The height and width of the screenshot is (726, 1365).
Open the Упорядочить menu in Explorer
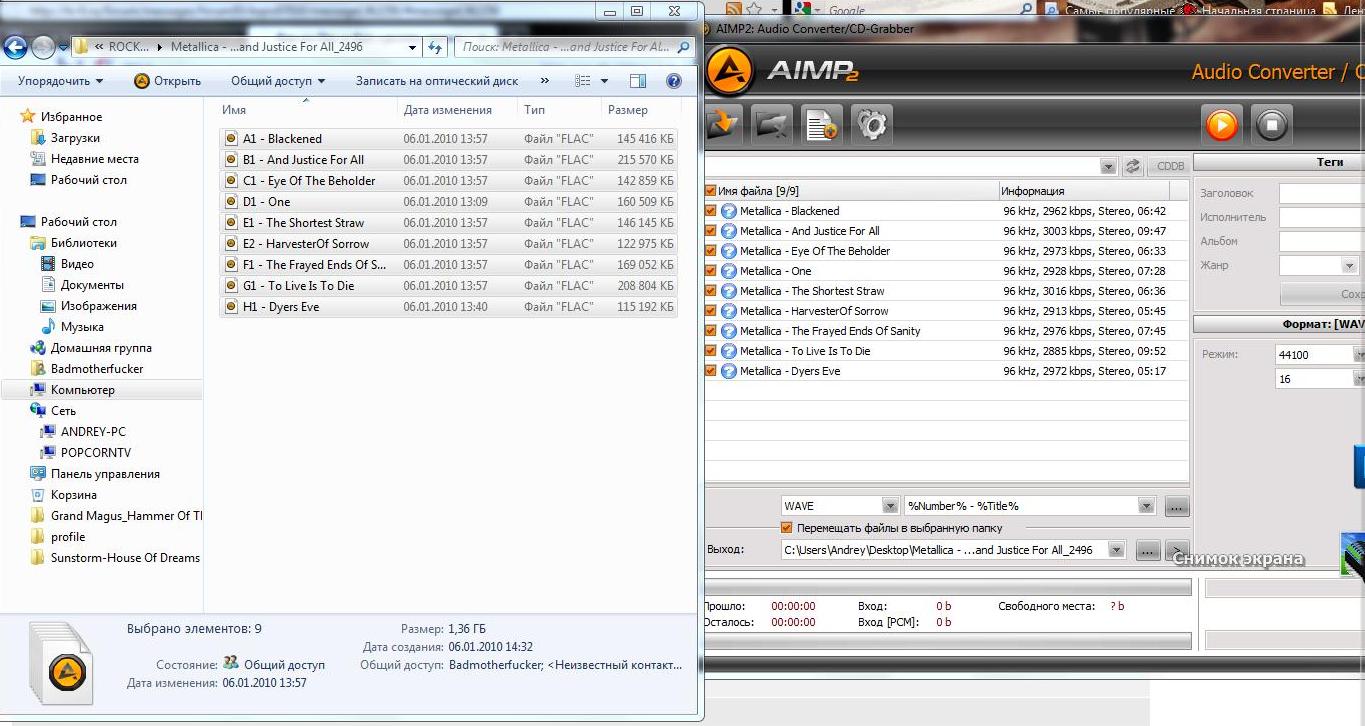pos(60,81)
